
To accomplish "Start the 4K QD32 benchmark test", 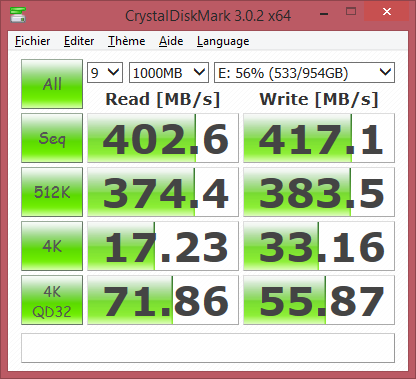I will (52, 300).
